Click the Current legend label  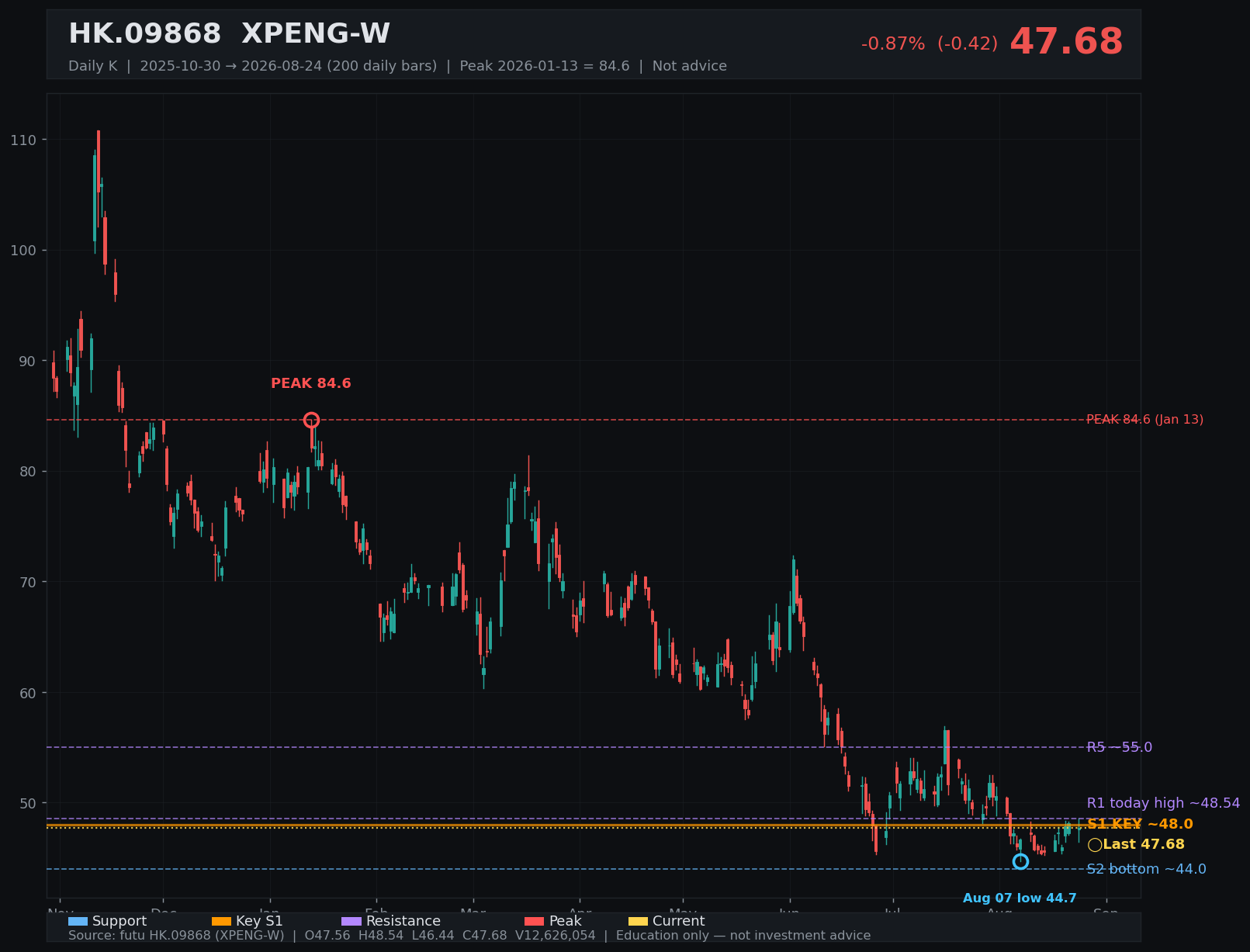click(679, 921)
